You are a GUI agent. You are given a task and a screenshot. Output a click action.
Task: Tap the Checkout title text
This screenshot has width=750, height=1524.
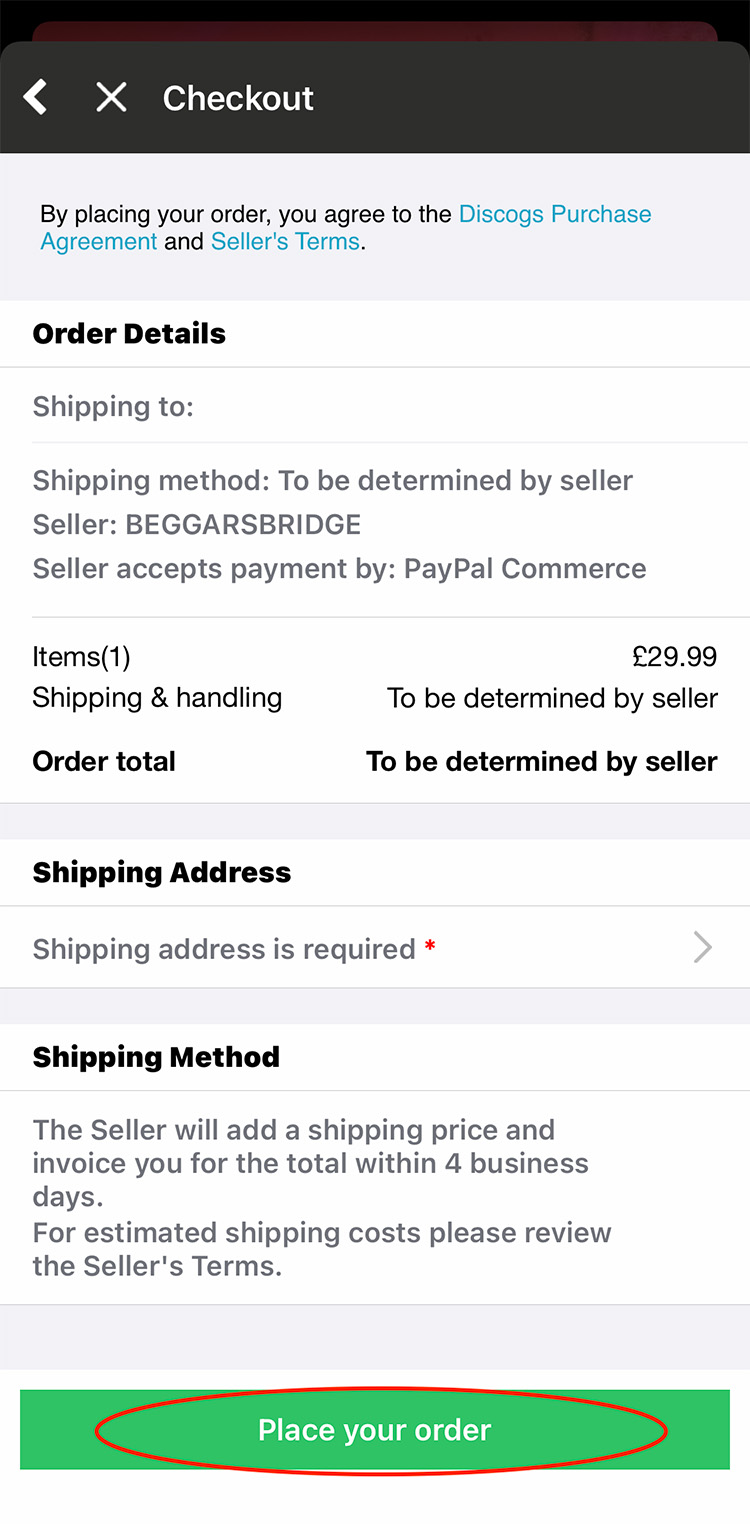point(238,98)
